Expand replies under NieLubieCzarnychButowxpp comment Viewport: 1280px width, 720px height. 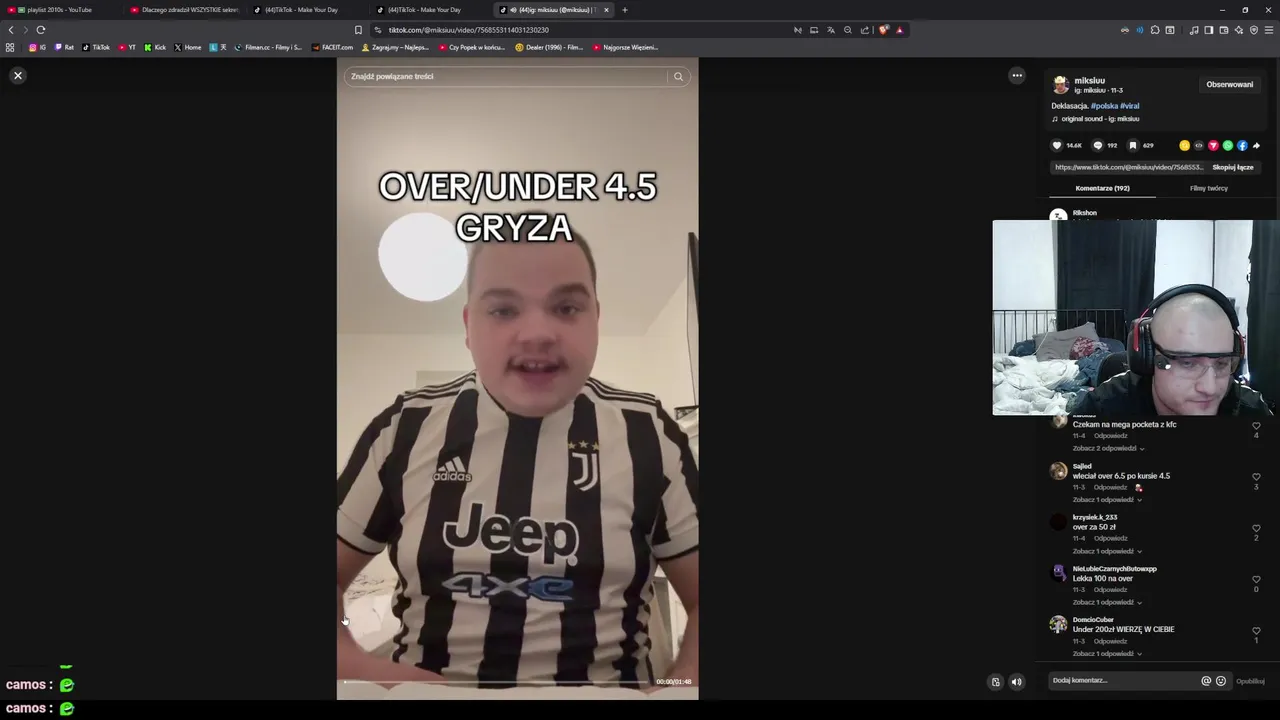(1108, 602)
